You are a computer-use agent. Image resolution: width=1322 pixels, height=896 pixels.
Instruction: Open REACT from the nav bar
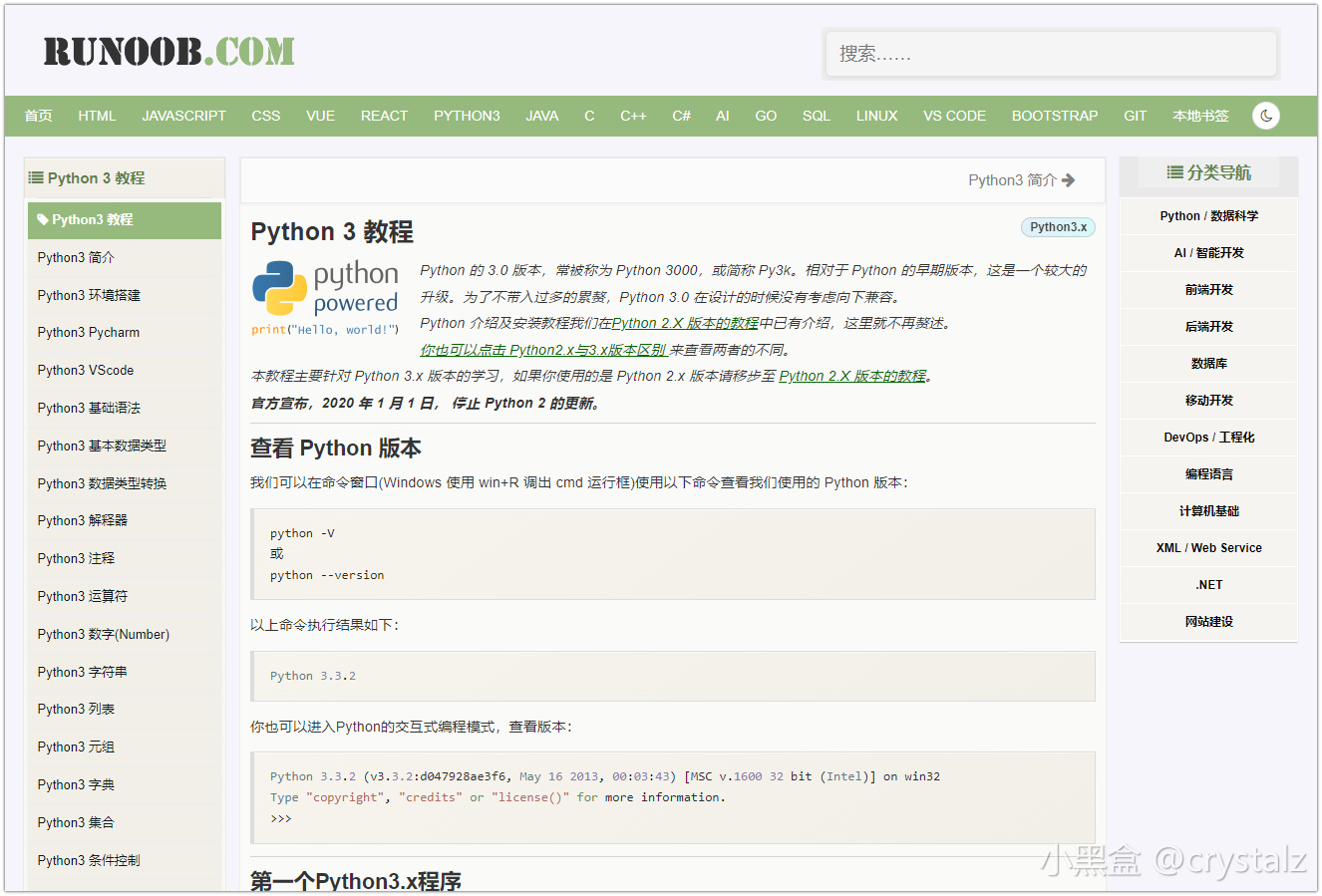[x=385, y=116]
